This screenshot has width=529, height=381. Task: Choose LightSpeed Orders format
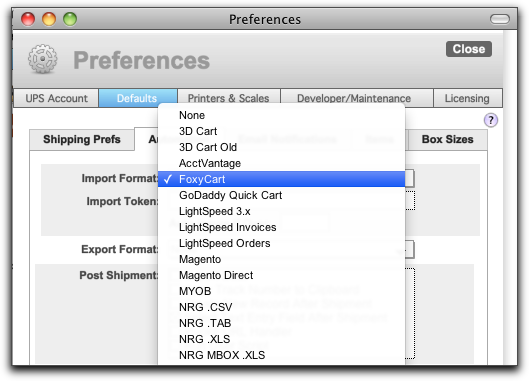[x=281, y=243]
